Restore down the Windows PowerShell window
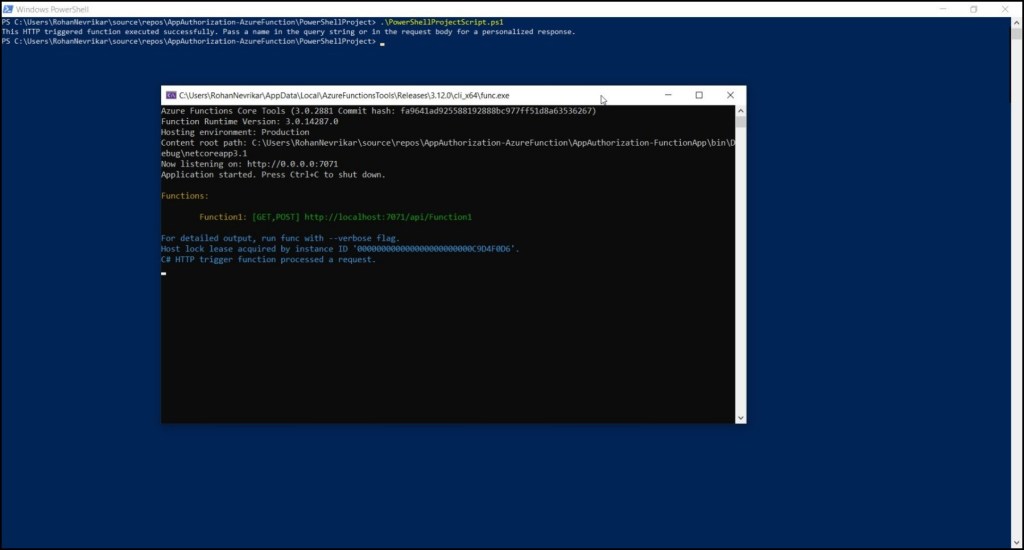1024x550 pixels. tap(973, 9)
